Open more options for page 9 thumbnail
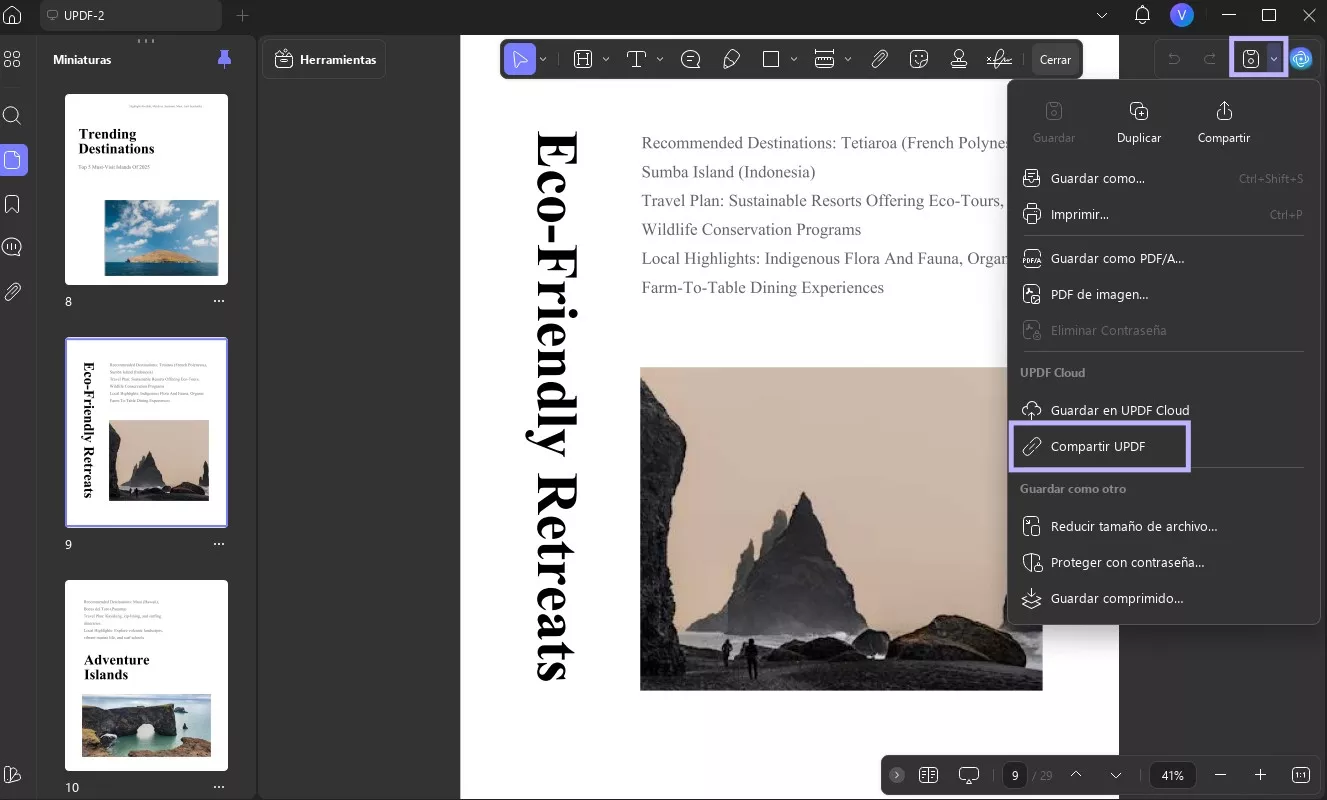Image resolution: width=1327 pixels, height=800 pixels. (x=219, y=544)
